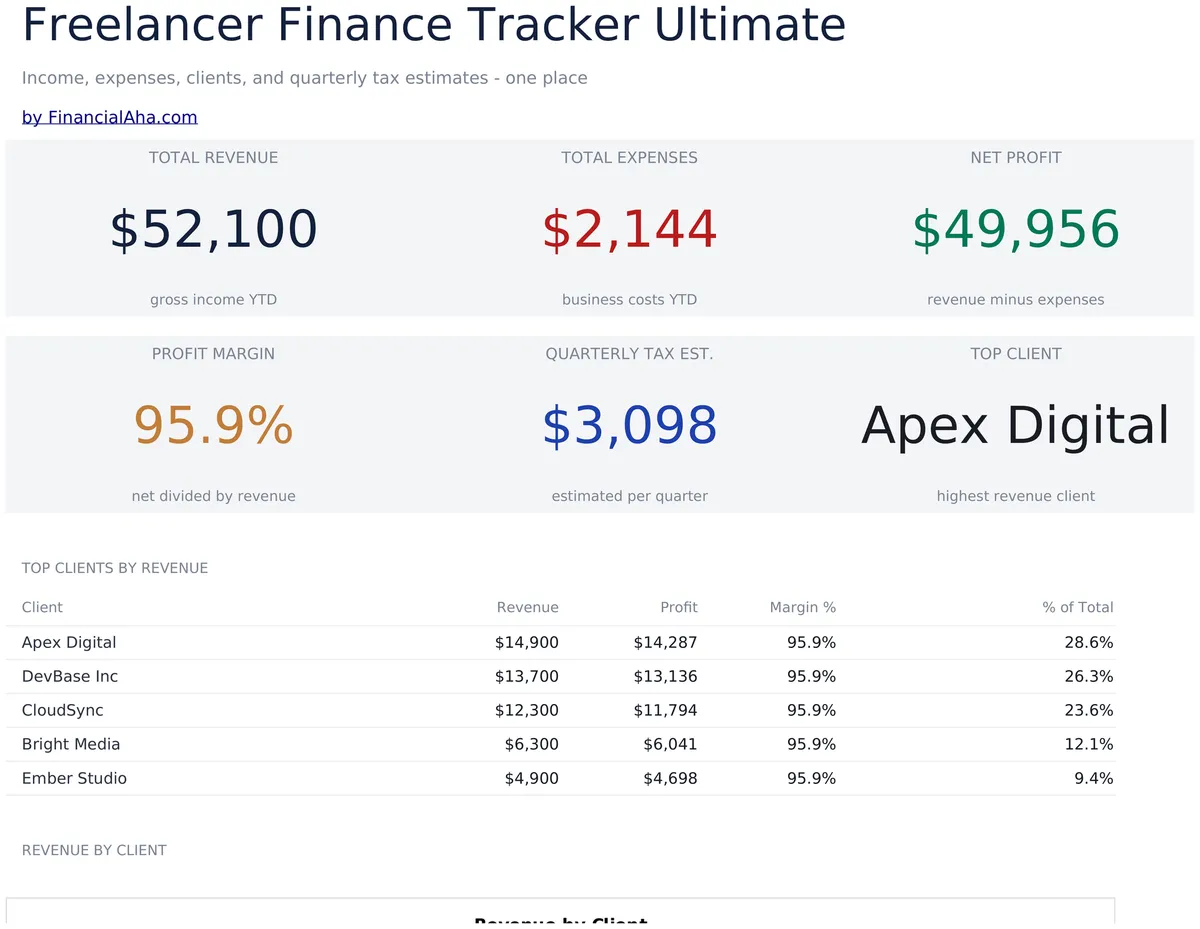Image resolution: width=1200 pixels, height=929 pixels.
Task: Click Apex Digital's $14,900 revenue cell
Action: click(x=527, y=643)
